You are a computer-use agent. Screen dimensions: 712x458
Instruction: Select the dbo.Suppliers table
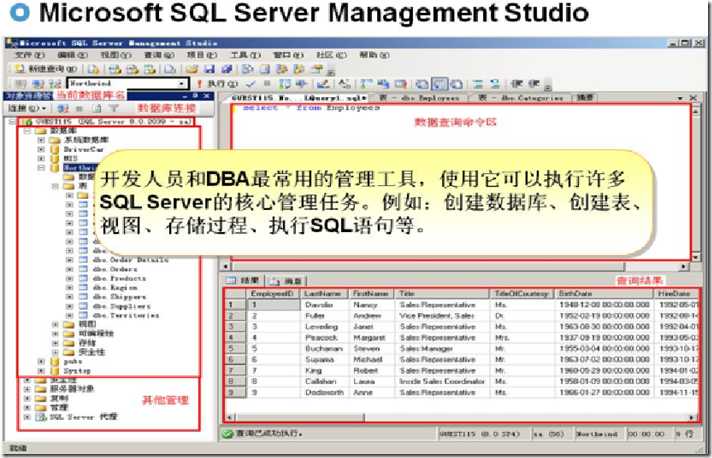121,306
